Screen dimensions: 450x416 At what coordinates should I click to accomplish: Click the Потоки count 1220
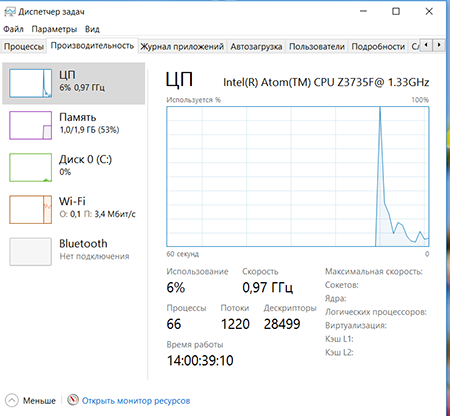tap(235, 324)
